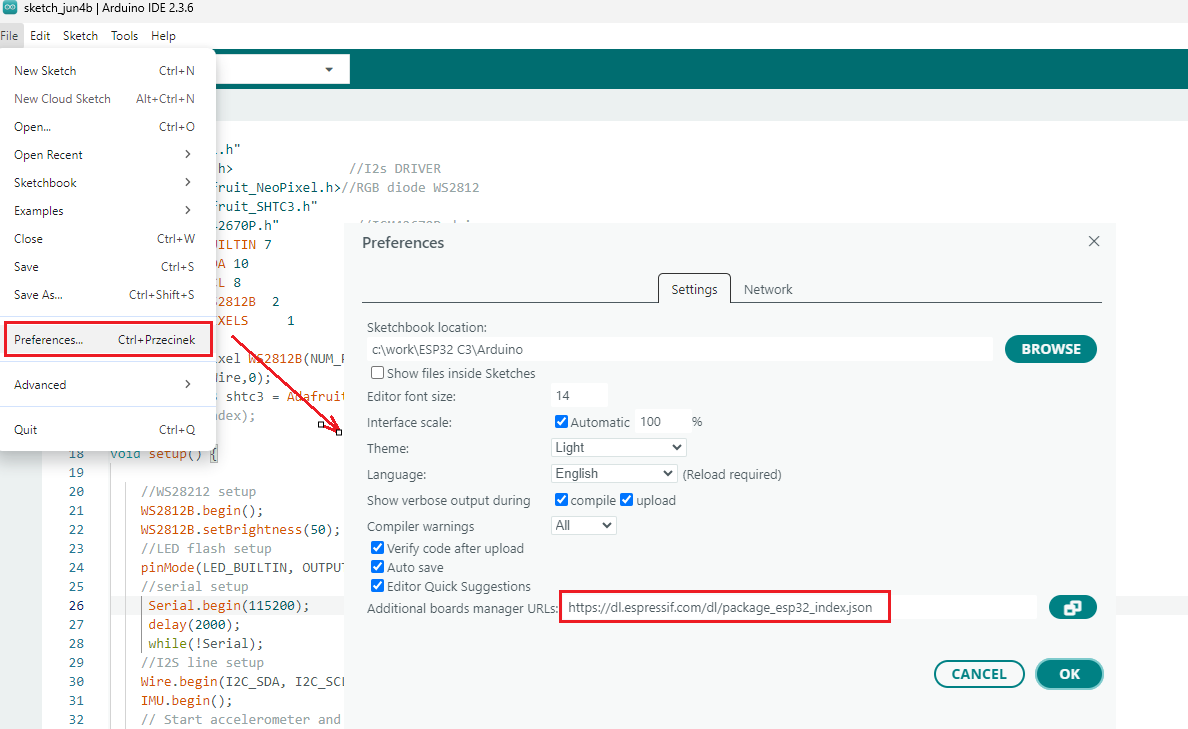This screenshot has width=1188, height=729.
Task: Toggle the Auto save checkbox
Action: tap(378, 567)
